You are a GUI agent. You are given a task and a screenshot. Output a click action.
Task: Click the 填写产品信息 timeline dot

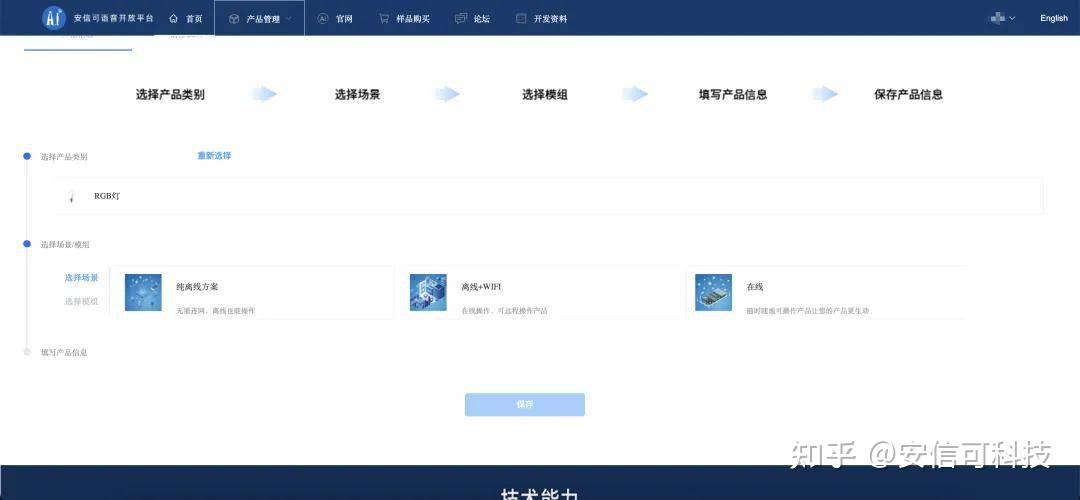[27, 352]
